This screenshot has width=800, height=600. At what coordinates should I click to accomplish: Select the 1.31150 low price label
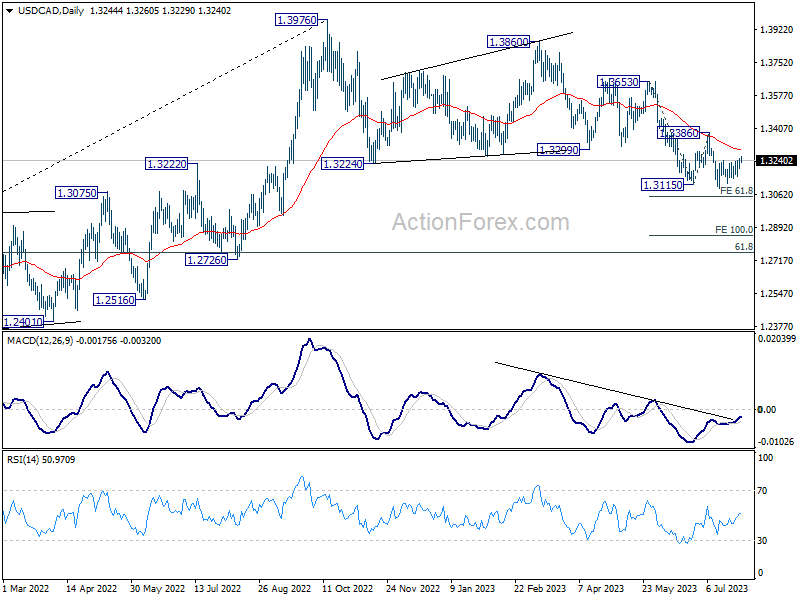[x=663, y=185]
